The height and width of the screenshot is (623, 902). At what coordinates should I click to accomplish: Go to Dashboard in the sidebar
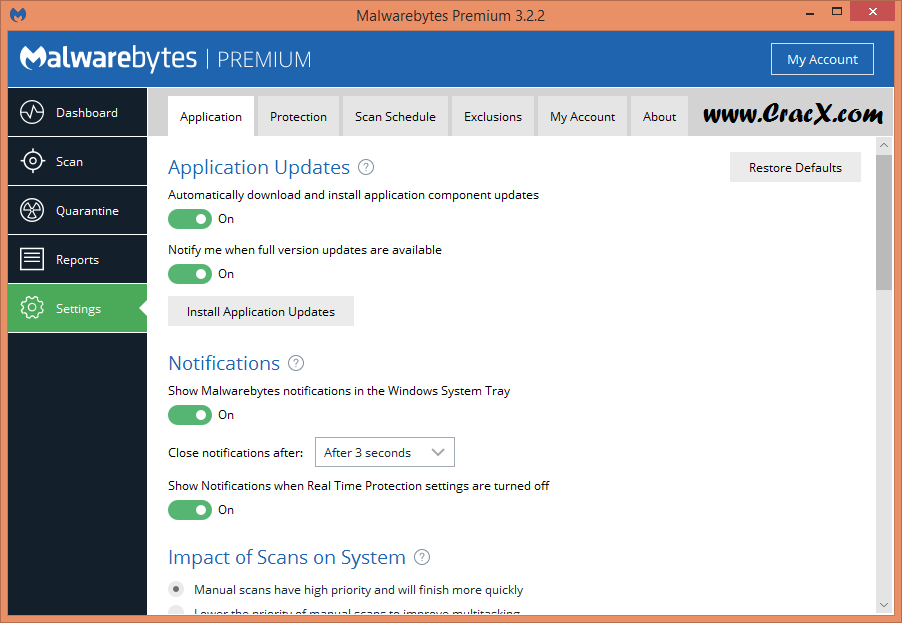78,112
